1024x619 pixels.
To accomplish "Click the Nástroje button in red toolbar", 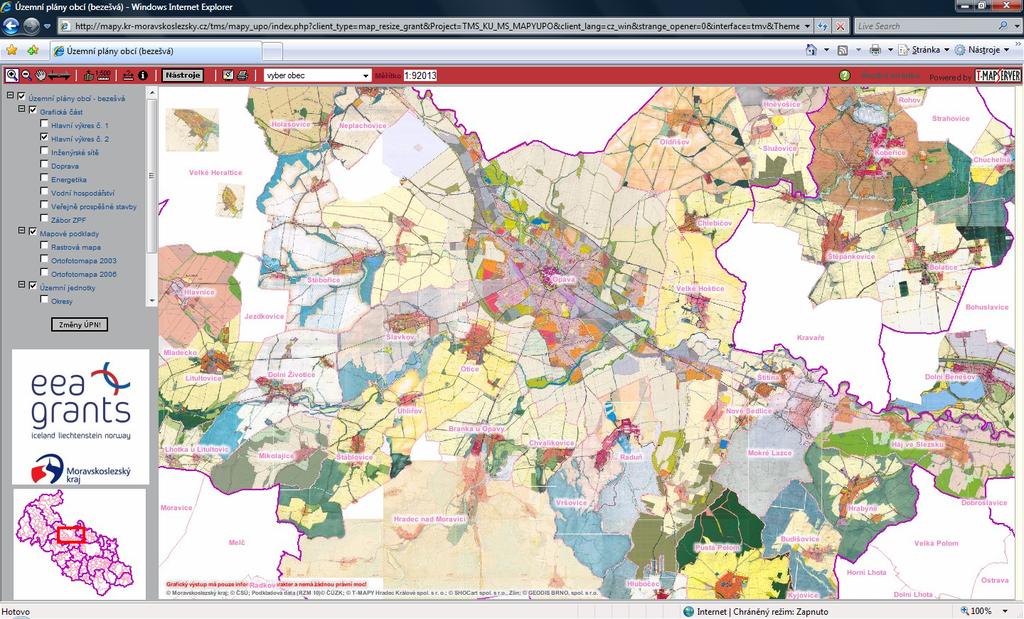I will click(182, 75).
